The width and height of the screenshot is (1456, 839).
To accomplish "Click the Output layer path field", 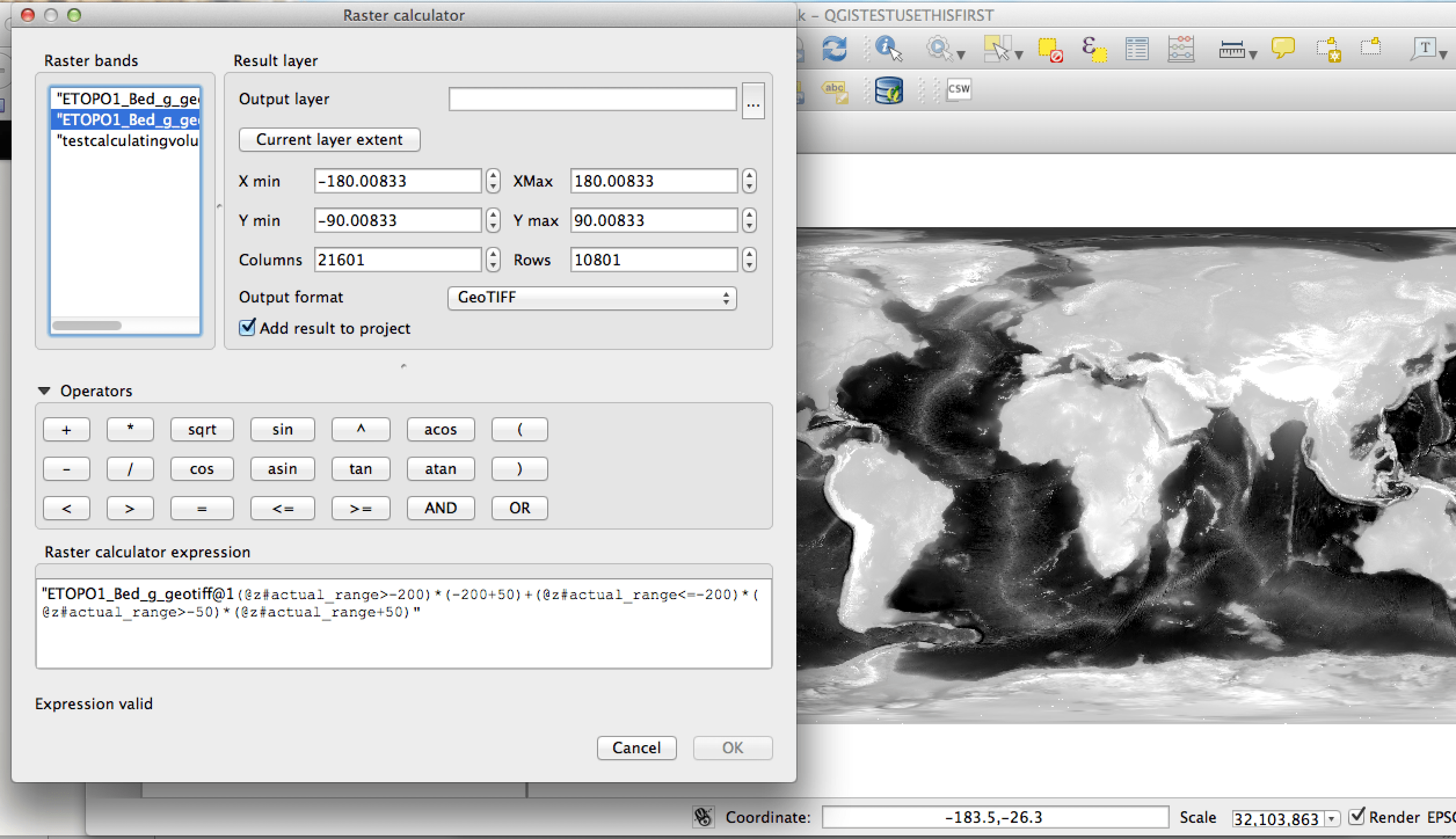I will click(x=592, y=99).
